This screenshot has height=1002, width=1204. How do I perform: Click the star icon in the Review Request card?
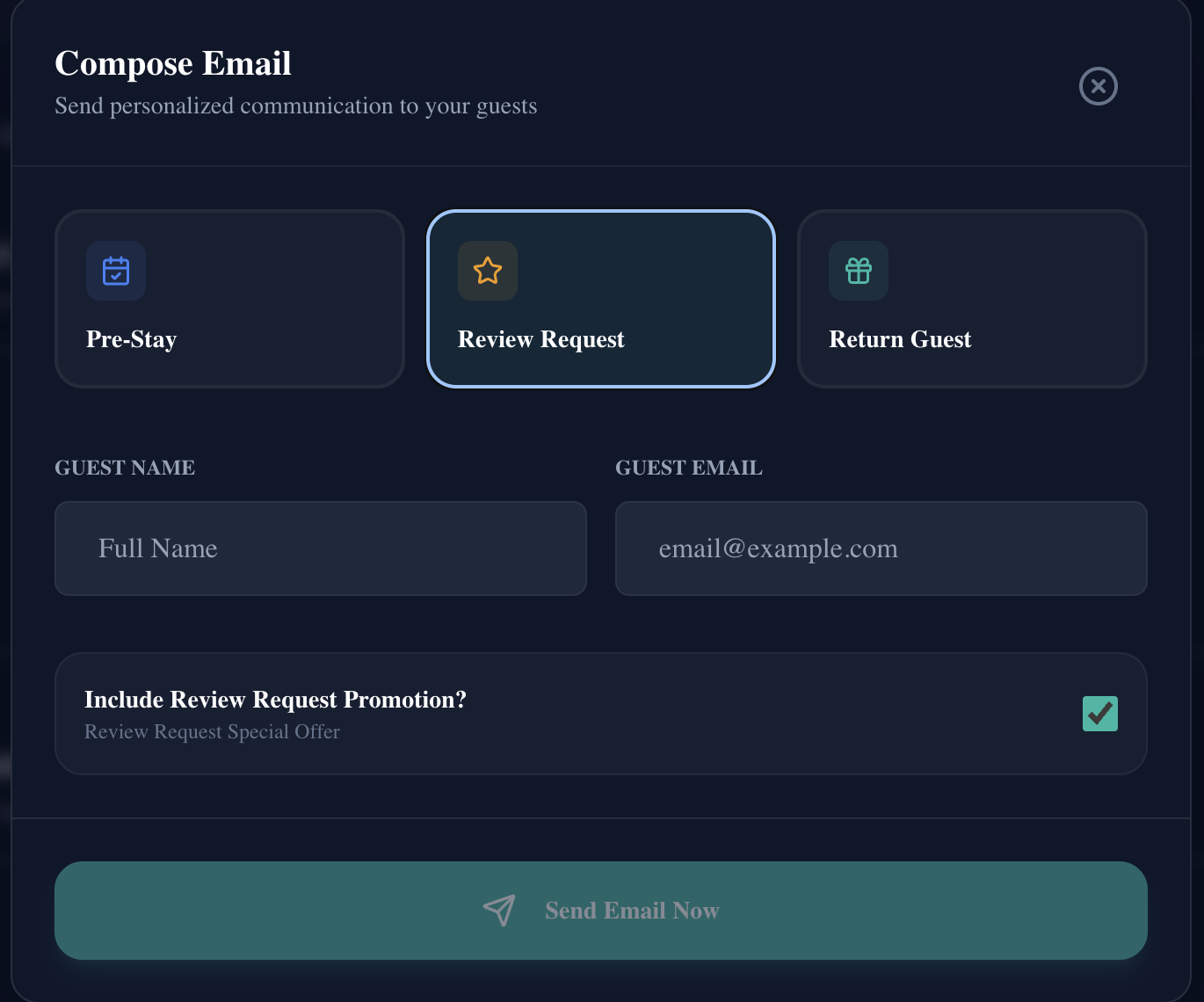[x=487, y=271]
